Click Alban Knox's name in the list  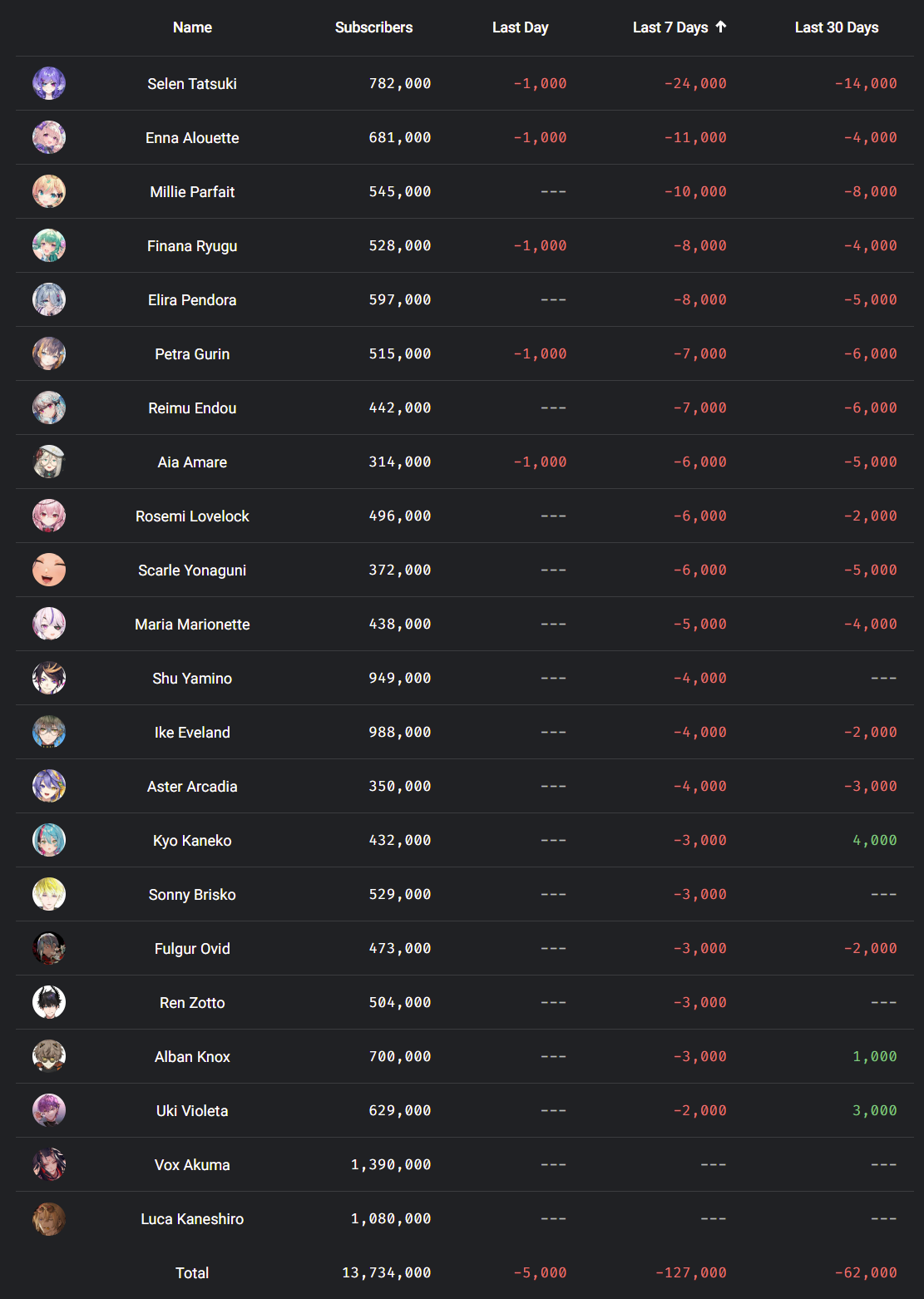pyautogui.click(x=192, y=1056)
